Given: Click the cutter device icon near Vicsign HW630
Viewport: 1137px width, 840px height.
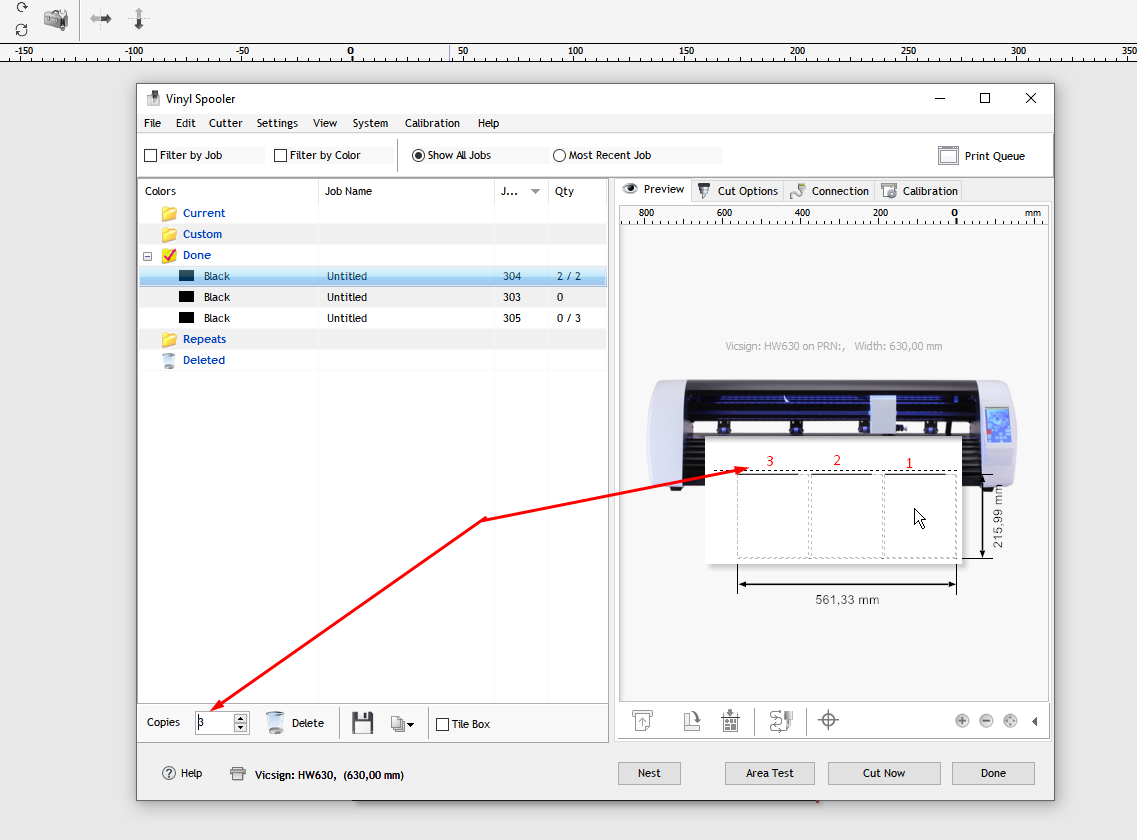Looking at the screenshot, I should click(237, 774).
